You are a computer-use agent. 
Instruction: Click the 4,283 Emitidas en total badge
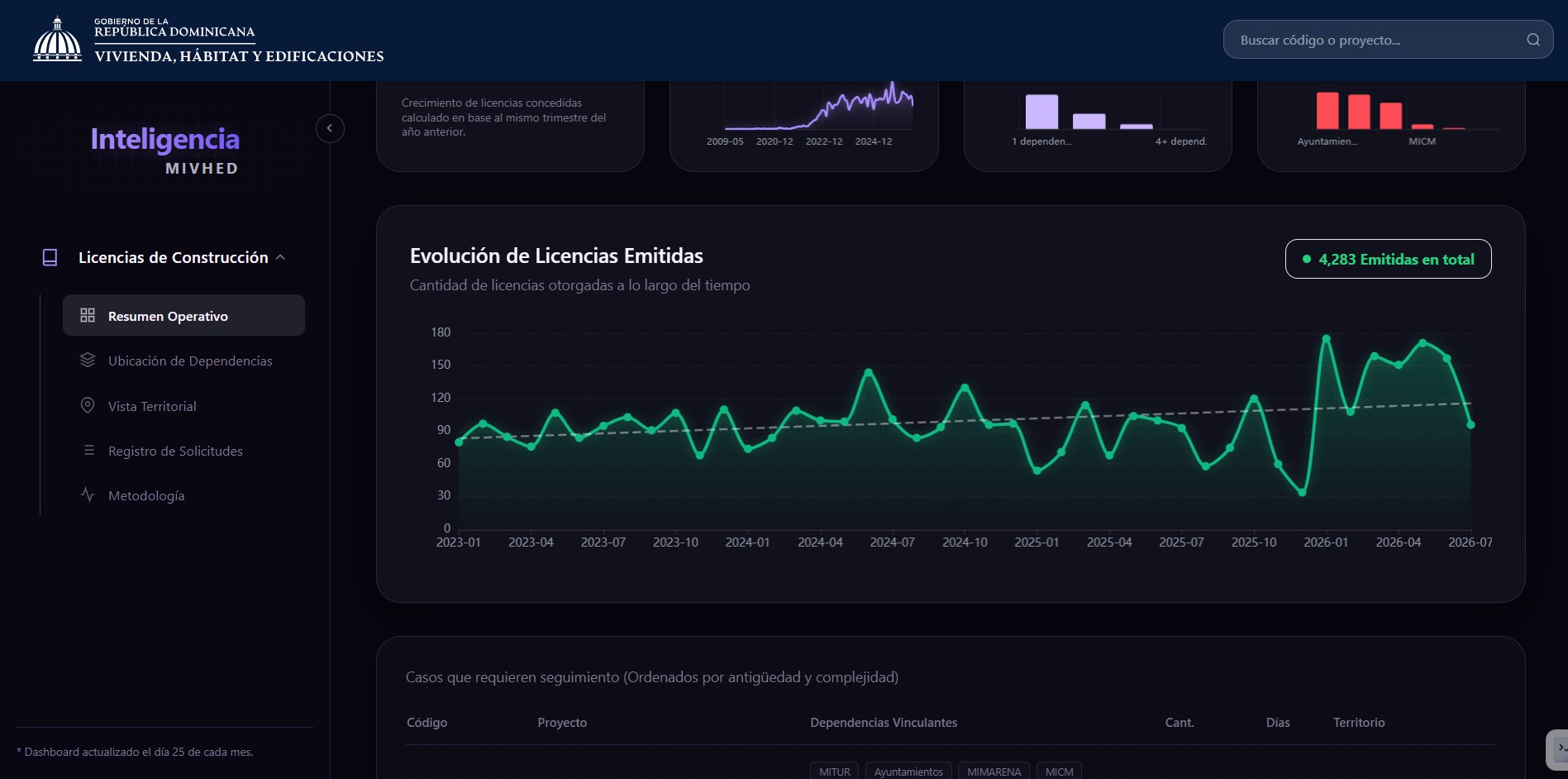coord(1388,259)
